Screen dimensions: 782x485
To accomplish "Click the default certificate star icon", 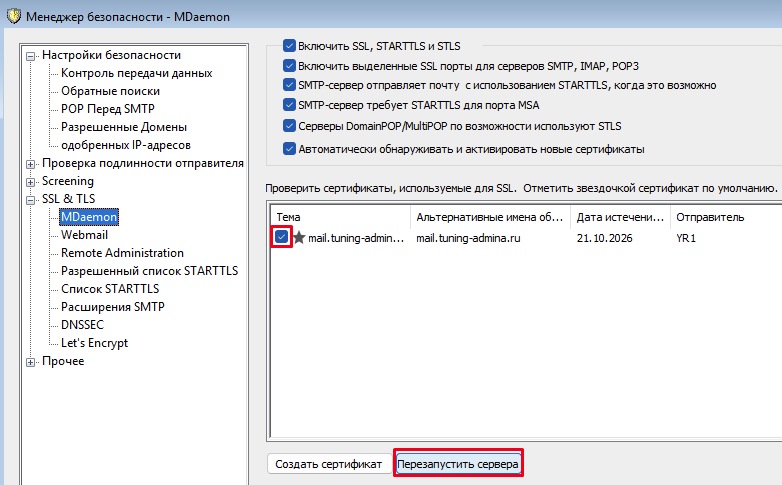I will [x=299, y=238].
